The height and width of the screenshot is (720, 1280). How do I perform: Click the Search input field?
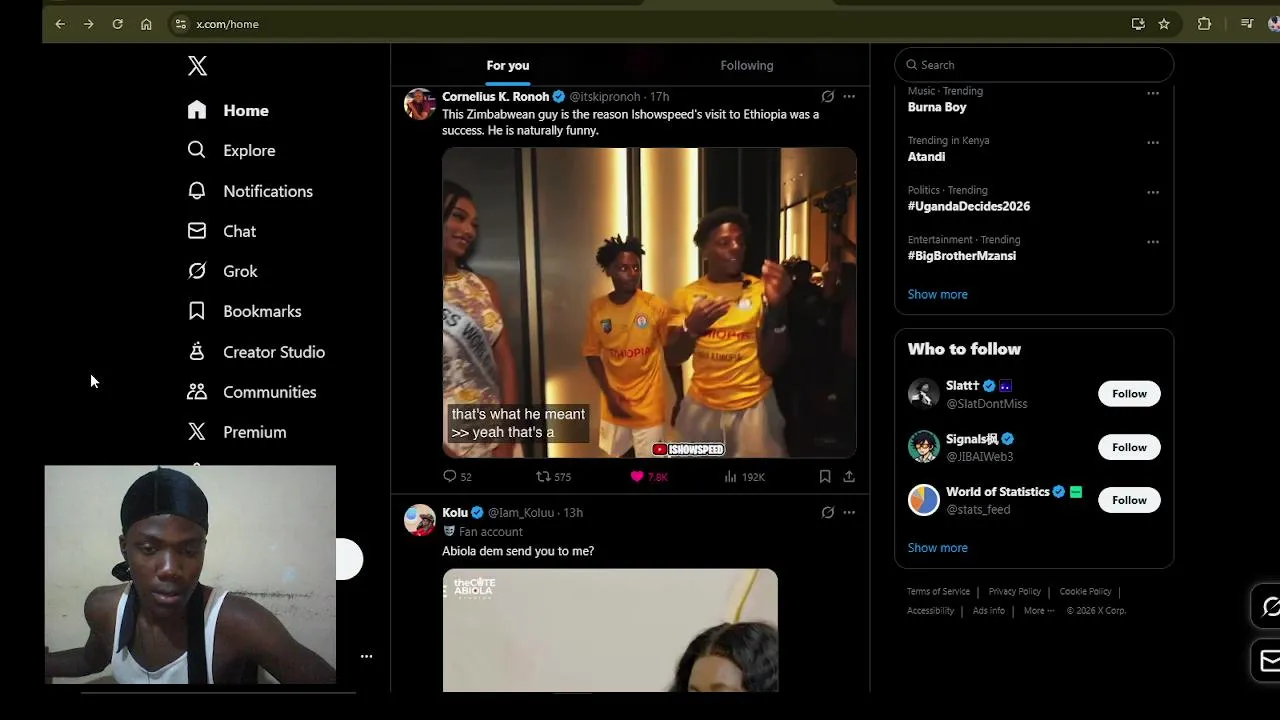pos(1034,65)
